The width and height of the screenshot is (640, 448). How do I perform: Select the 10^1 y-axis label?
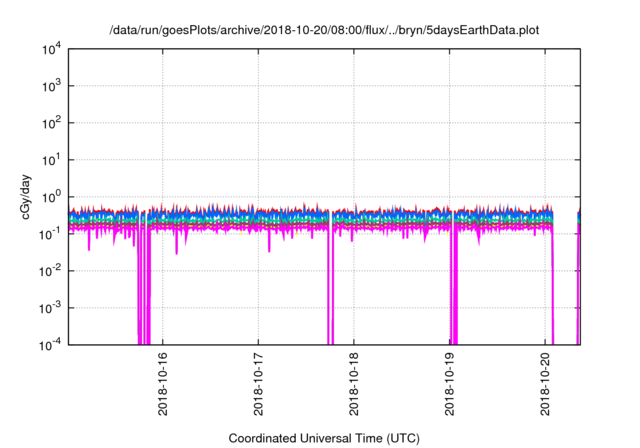click(52, 160)
